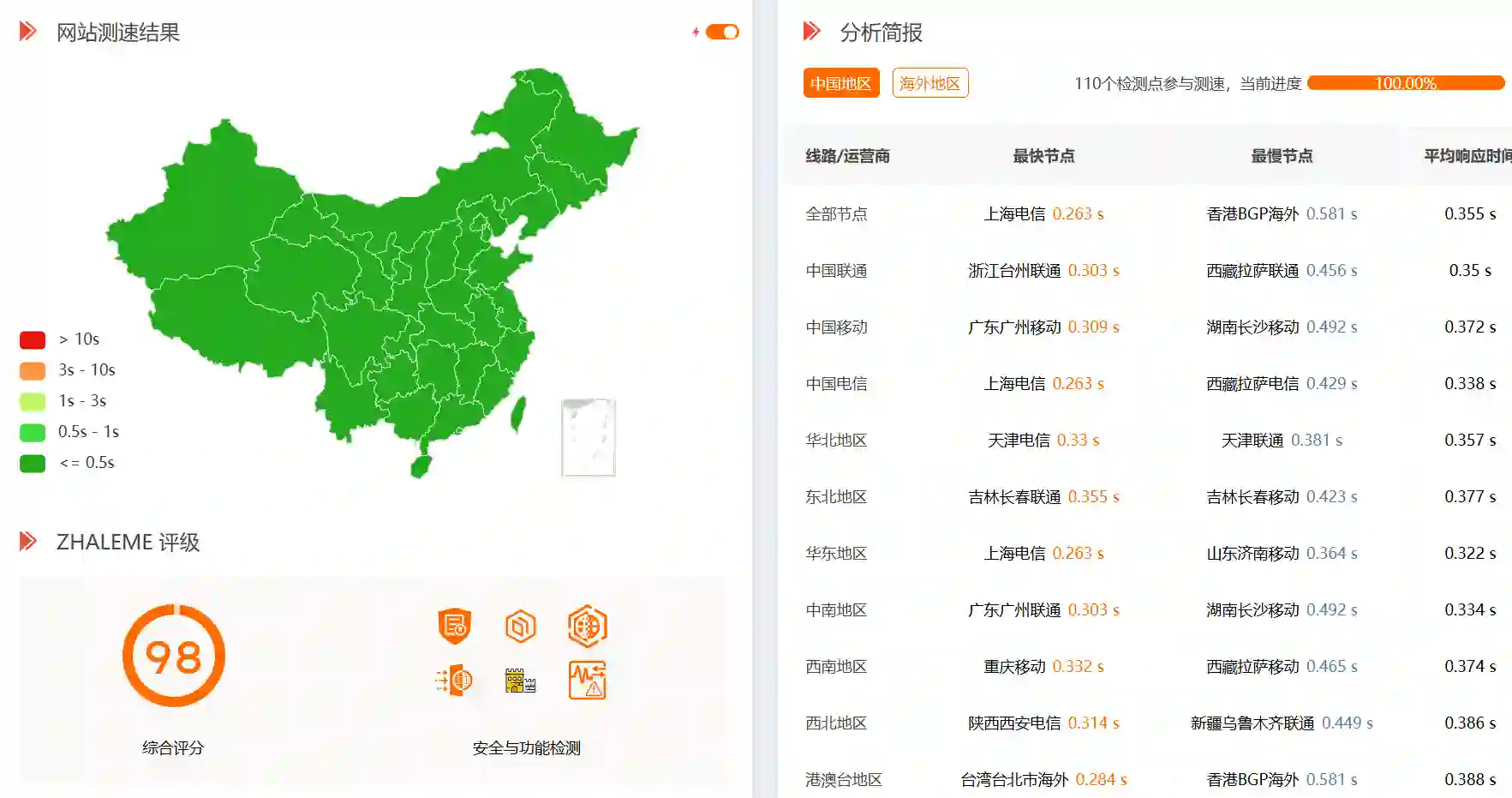Select the hexagon package detection icon
This screenshot has width=1512, height=798.
point(521,626)
